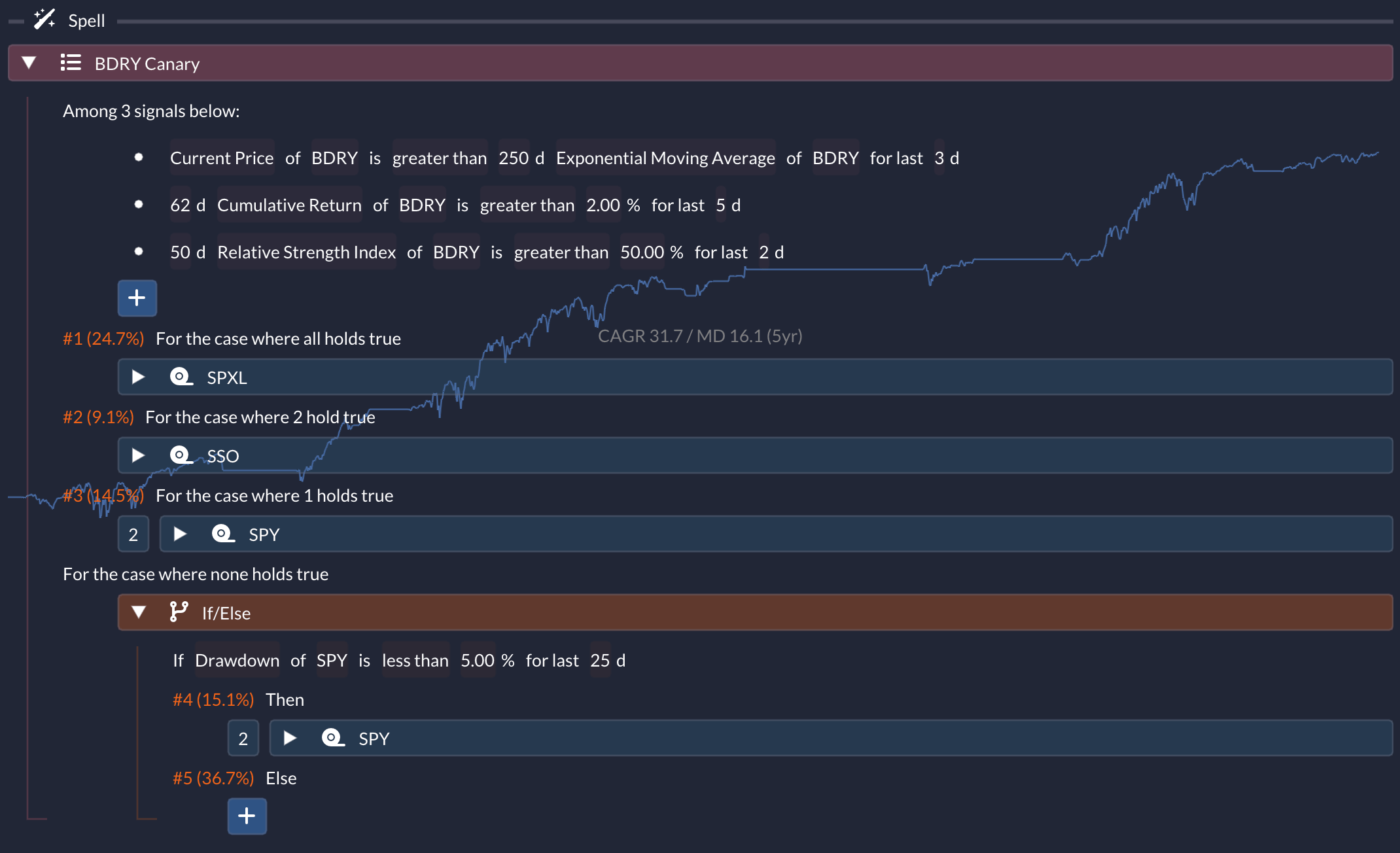This screenshot has height=853, width=1400.
Task: Collapse the If/Else block
Action: pos(138,612)
